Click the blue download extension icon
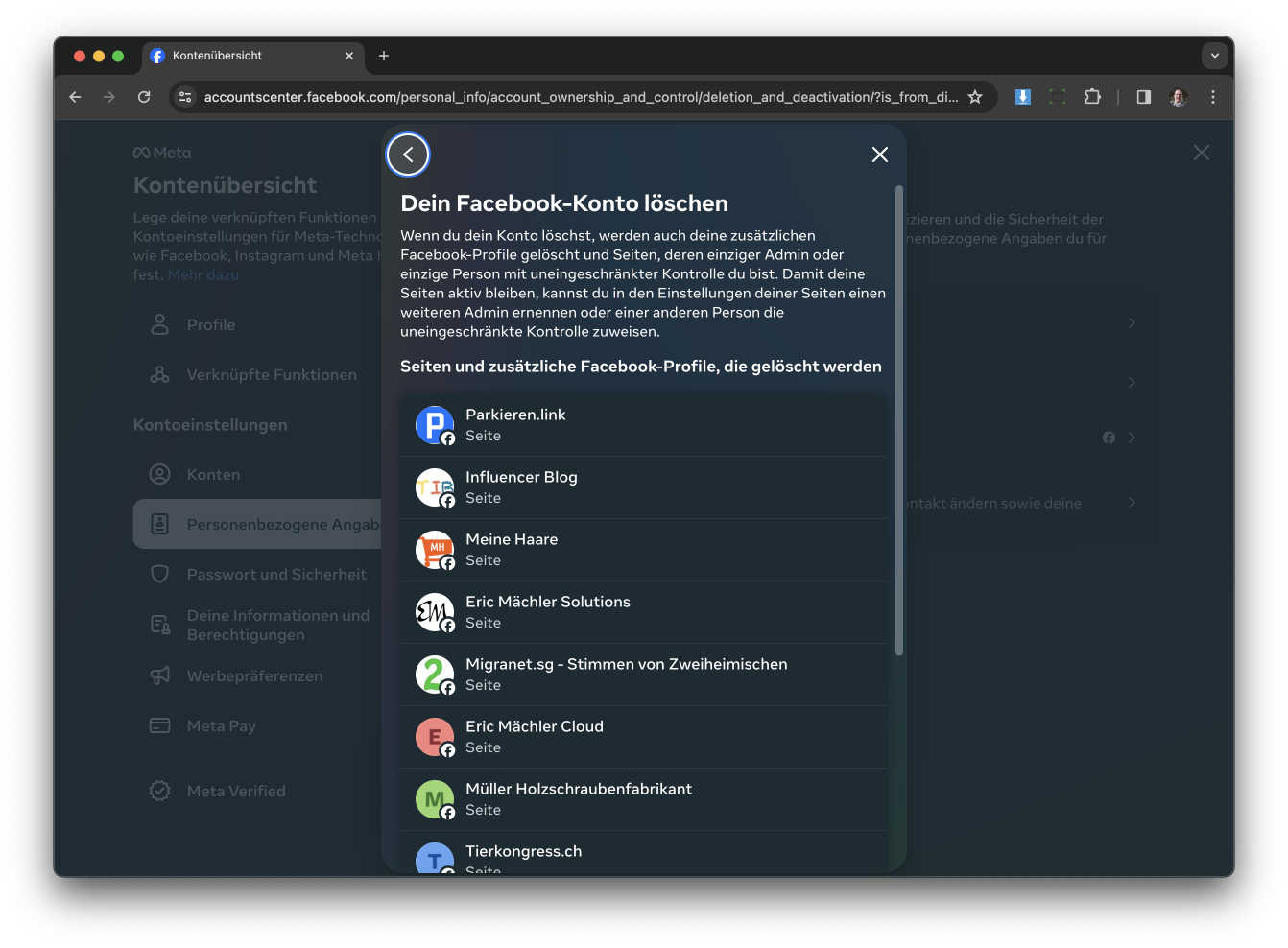This screenshot has width=1288, height=948. [1023, 97]
